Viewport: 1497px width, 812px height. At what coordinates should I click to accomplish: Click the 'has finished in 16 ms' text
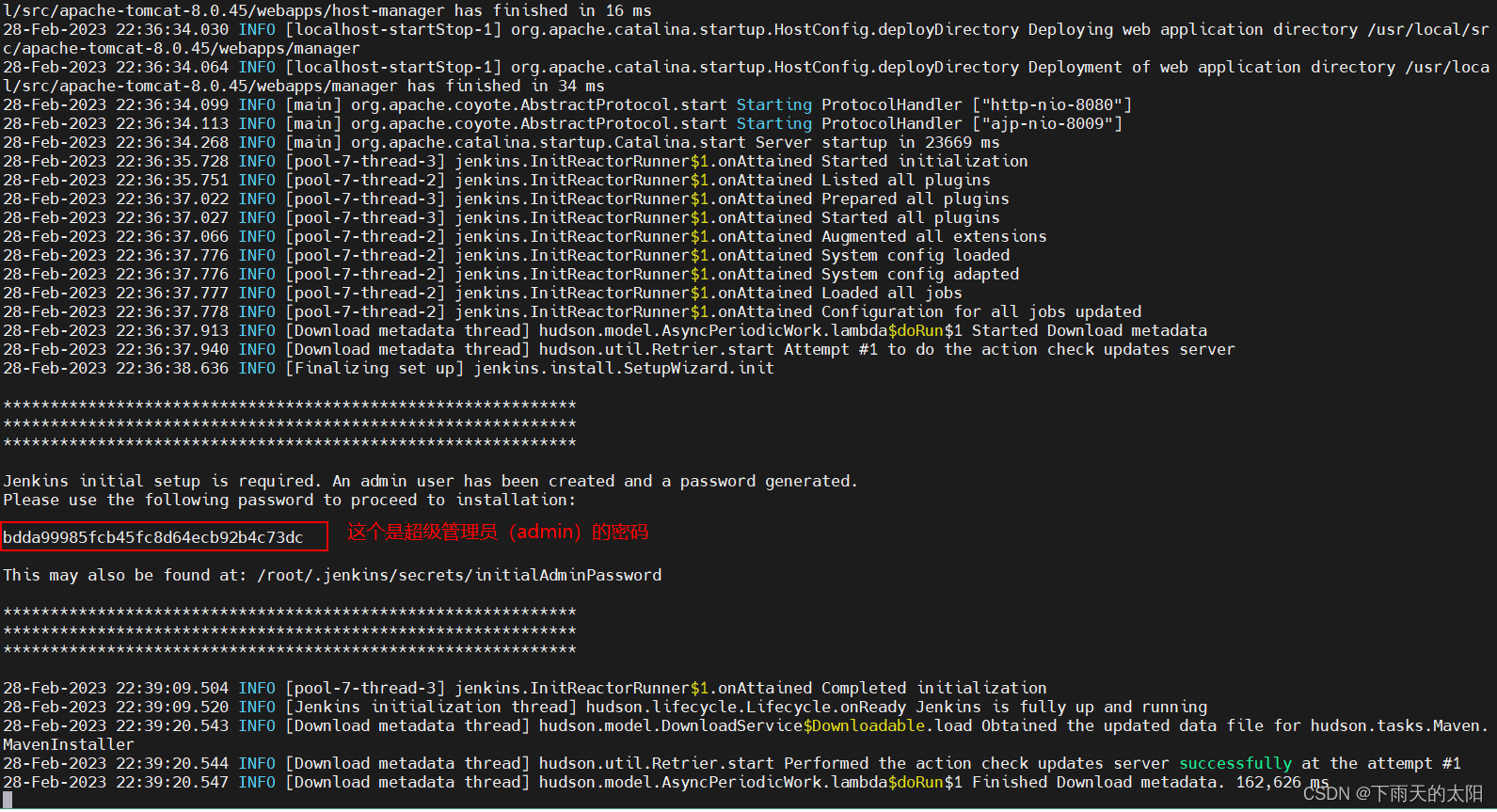tap(553, 10)
